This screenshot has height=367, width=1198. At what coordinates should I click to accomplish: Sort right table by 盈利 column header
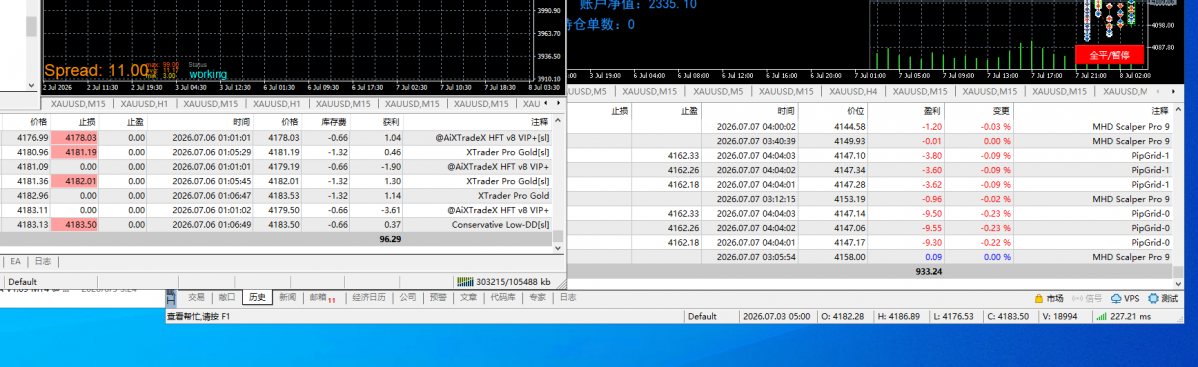point(907,111)
